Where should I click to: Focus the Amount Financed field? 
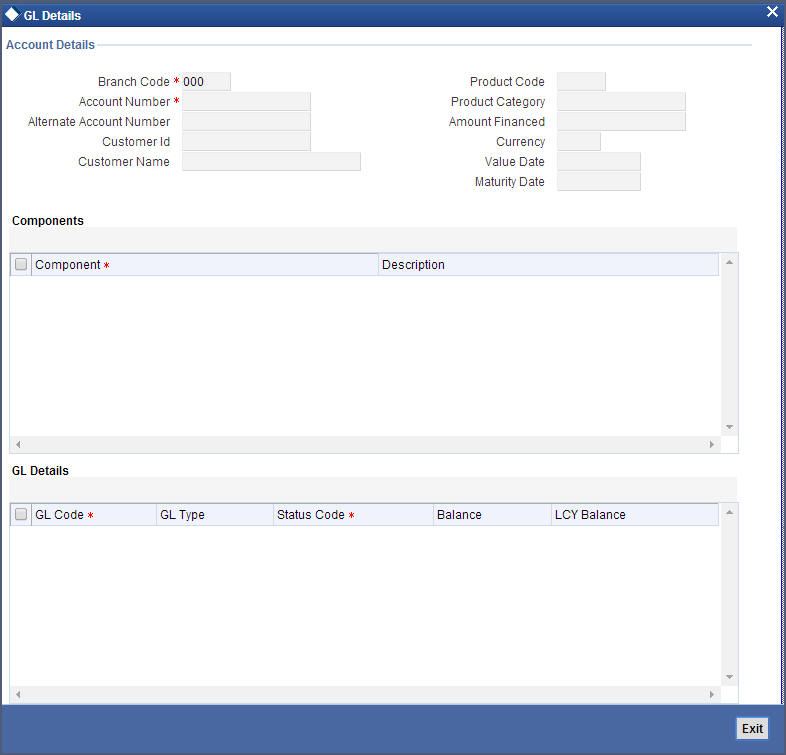click(621, 122)
